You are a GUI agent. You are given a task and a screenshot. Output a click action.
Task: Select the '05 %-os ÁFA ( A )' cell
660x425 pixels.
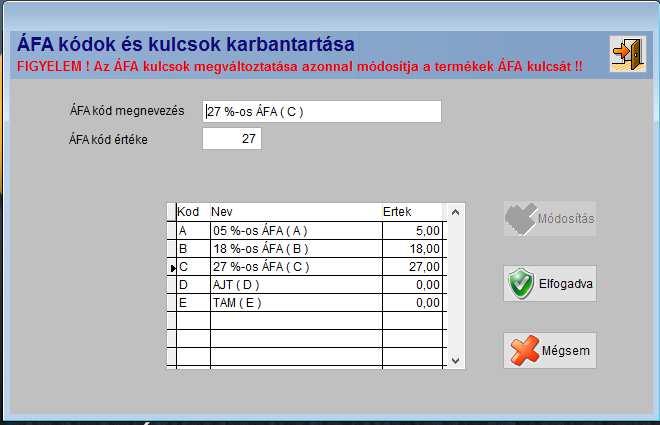pos(296,231)
